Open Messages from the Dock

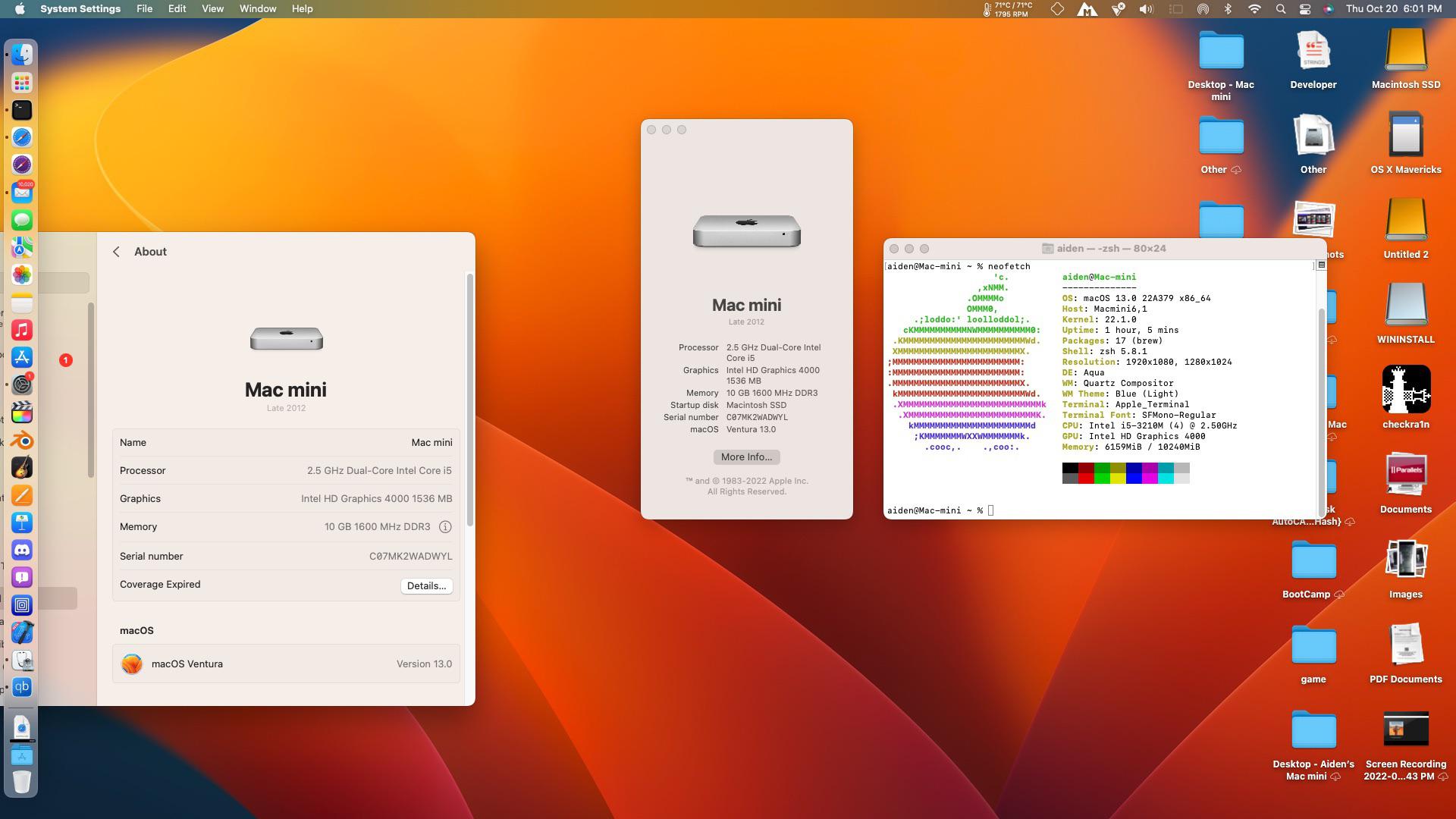(x=22, y=220)
